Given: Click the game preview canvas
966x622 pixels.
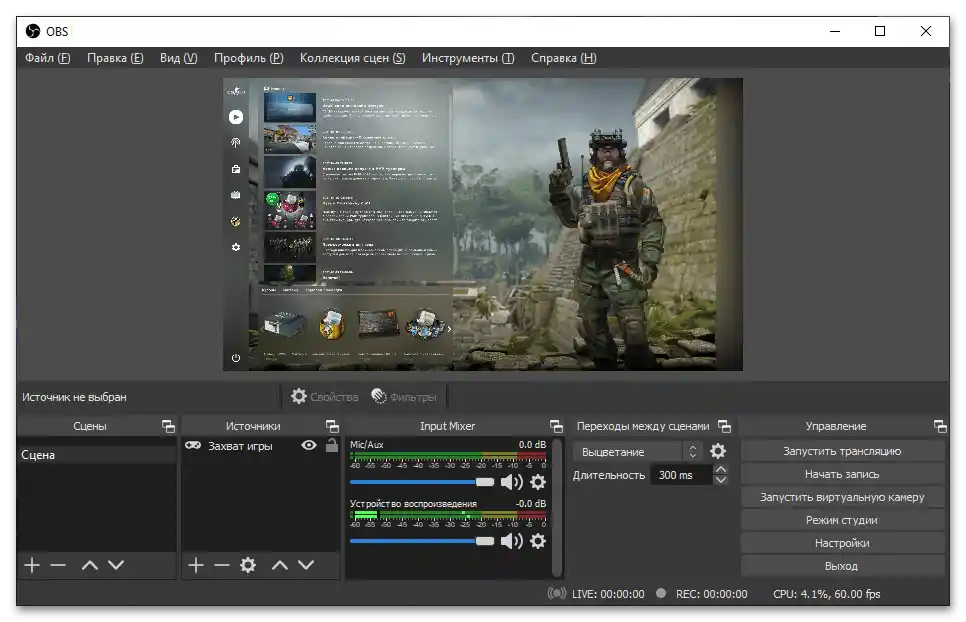Looking at the screenshot, I should click(x=482, y=224).
